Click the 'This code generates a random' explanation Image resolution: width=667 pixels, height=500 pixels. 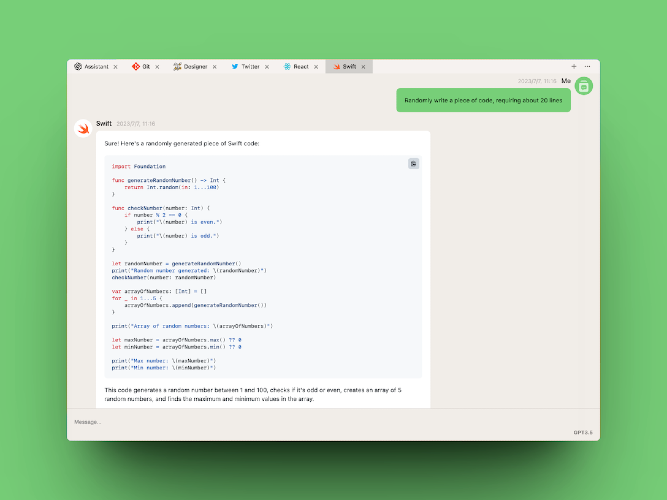pos(253,394)
